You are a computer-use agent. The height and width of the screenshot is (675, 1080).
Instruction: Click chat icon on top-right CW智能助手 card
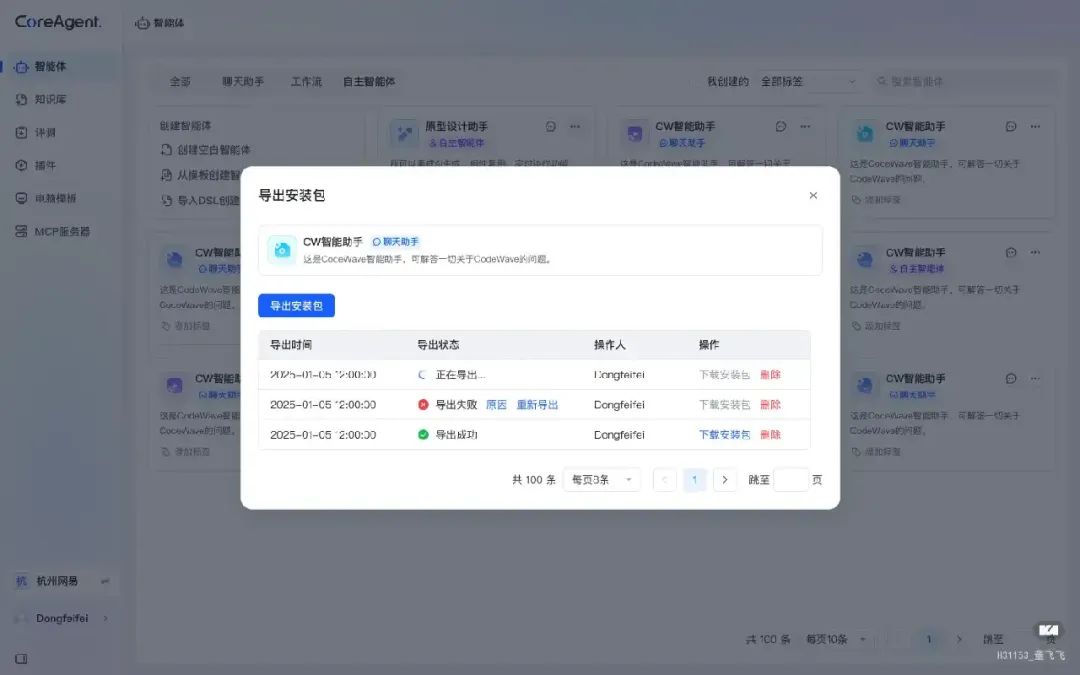pyautogui.click(x=1011, y=127)
